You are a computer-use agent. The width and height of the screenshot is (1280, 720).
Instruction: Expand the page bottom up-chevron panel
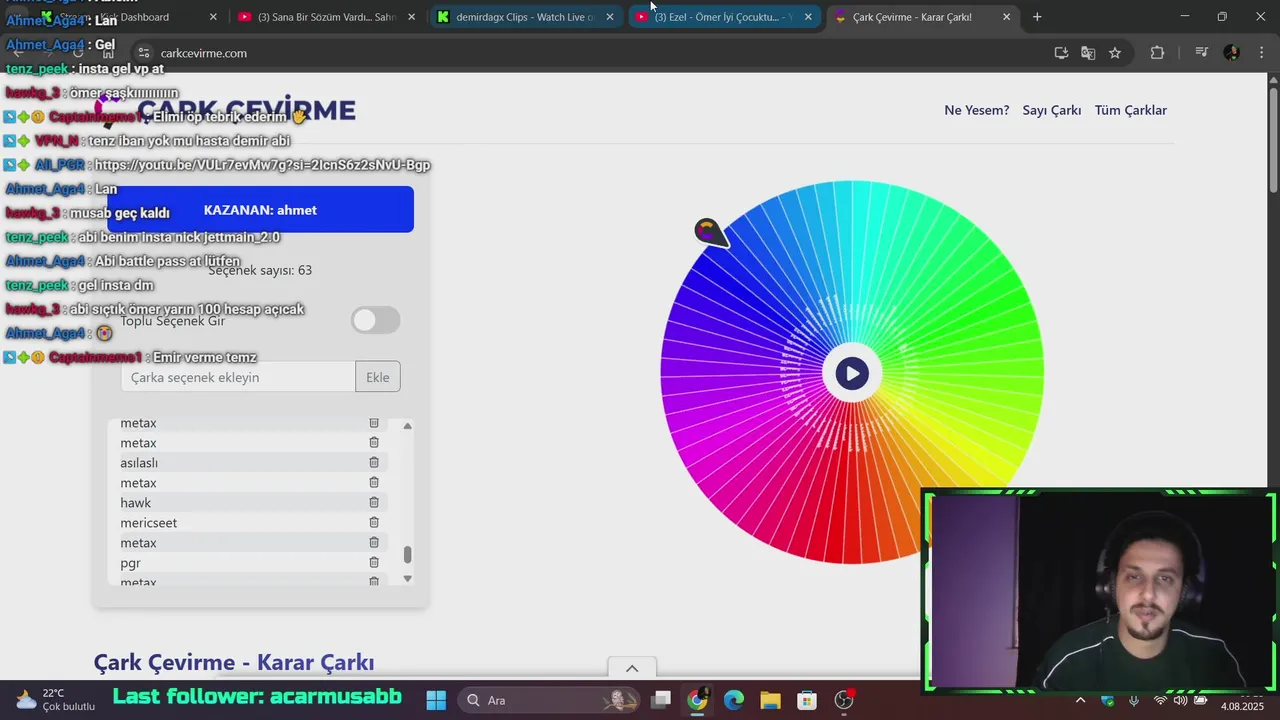632,668
